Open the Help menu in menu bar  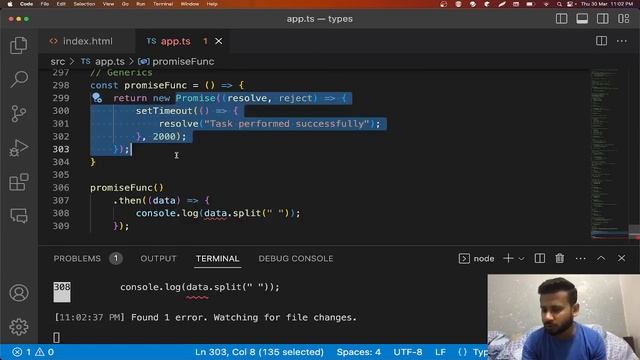[x=212, y=4]
